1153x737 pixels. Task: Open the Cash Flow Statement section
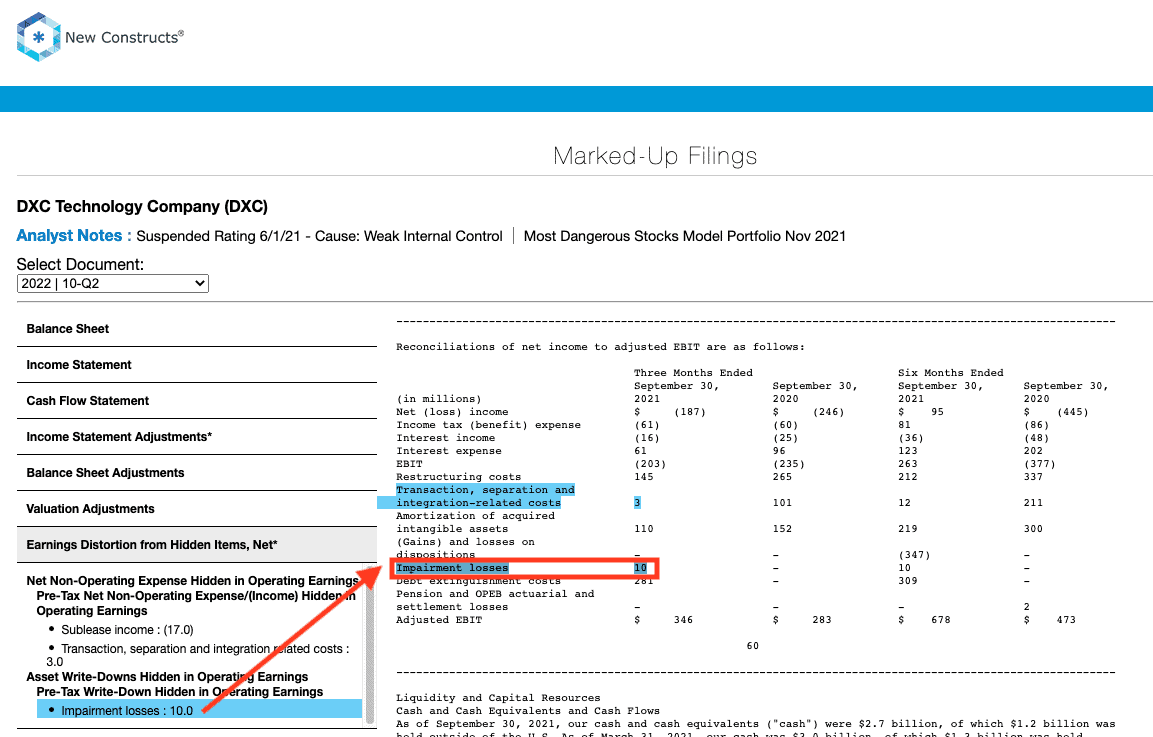[196, 401]
